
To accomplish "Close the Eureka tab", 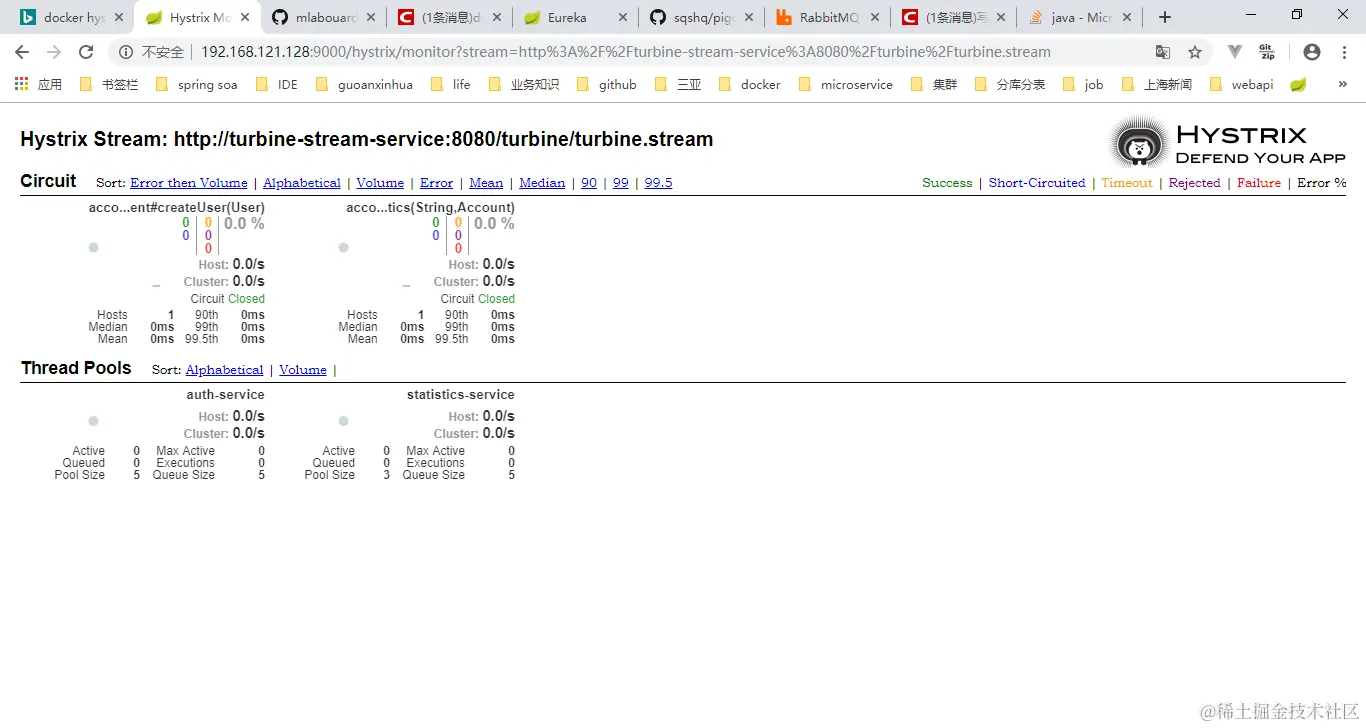I will [623, 17].
